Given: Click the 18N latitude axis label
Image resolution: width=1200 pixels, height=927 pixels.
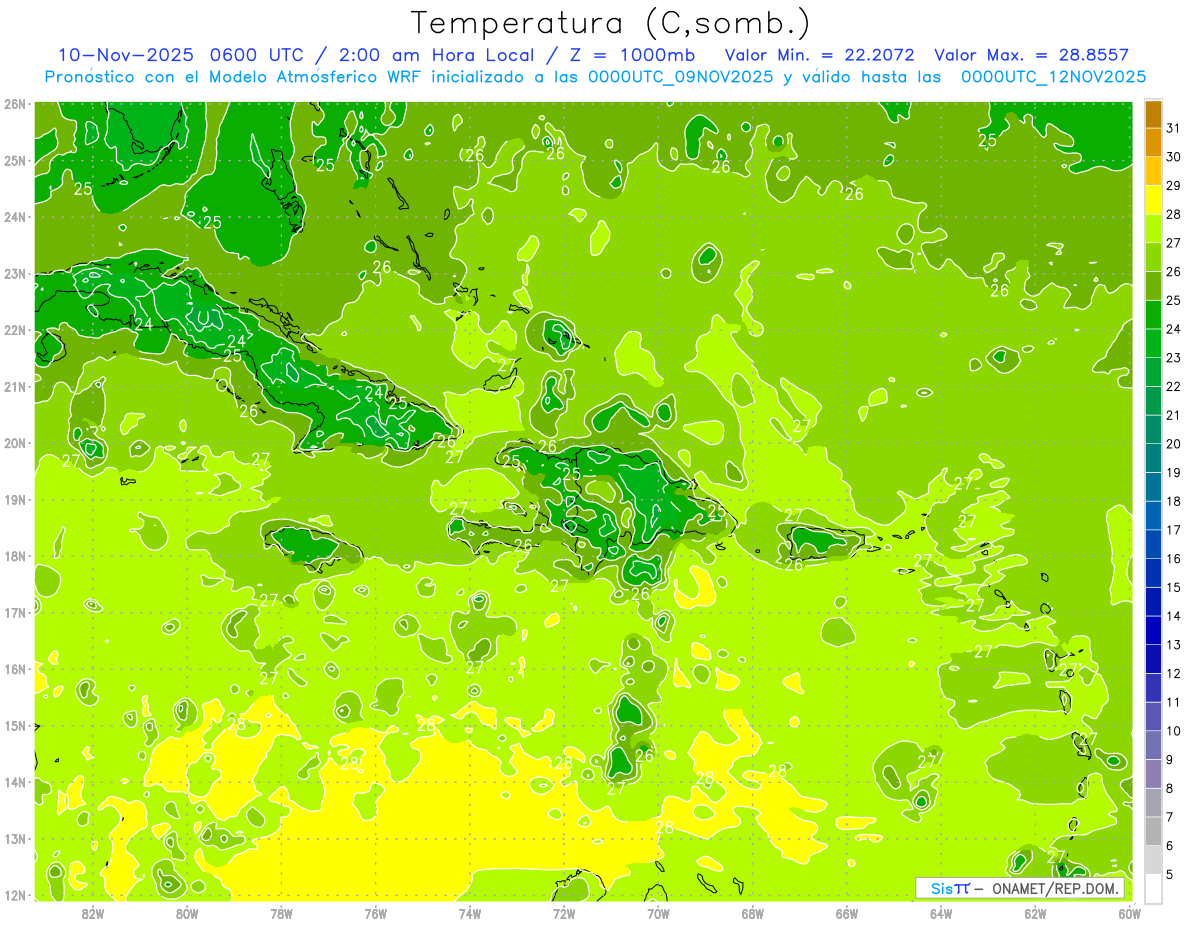Looking at the screenshot, I should click(x=14, y=556).
